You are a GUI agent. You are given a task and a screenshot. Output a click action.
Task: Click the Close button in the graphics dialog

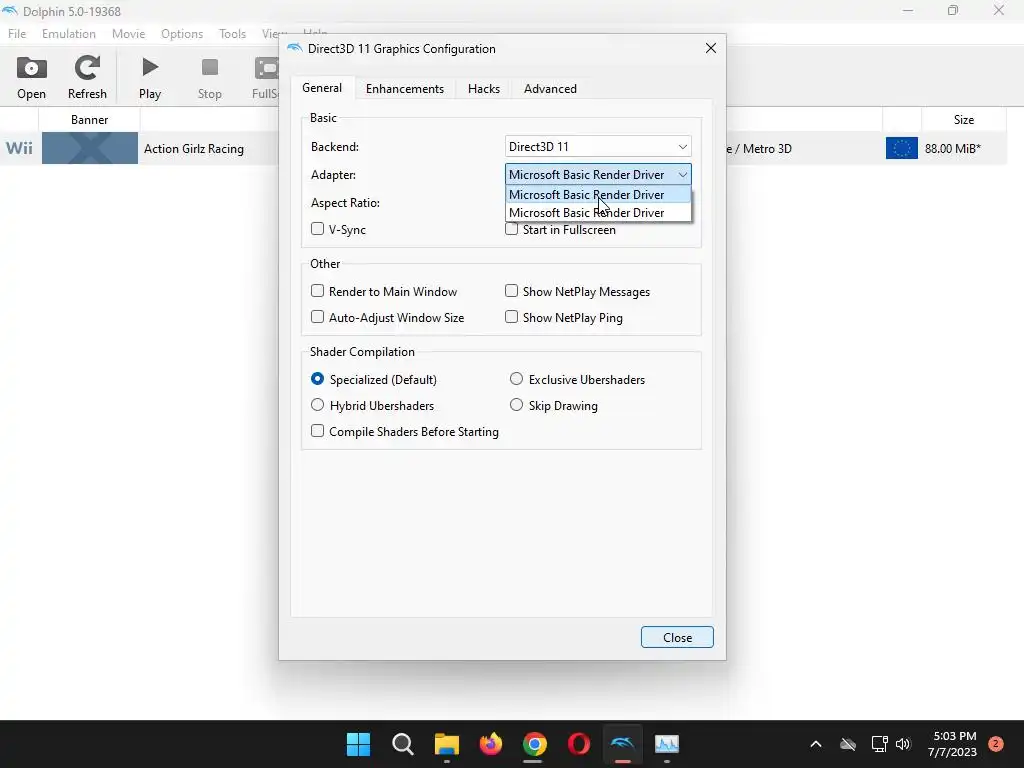pos(677,637)
